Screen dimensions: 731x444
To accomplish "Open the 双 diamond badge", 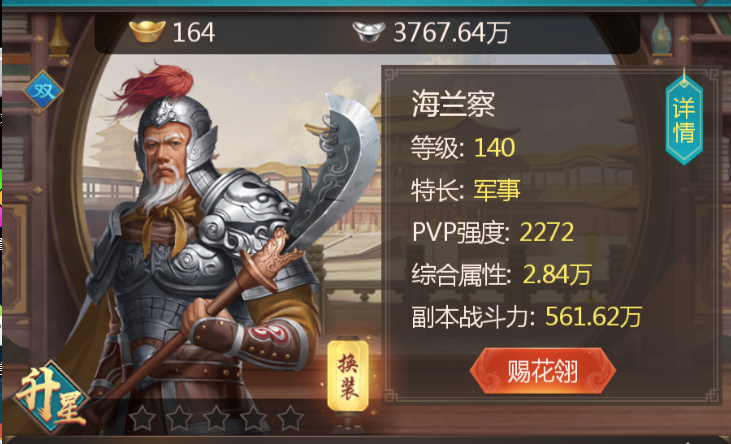I will click(43, 91).
